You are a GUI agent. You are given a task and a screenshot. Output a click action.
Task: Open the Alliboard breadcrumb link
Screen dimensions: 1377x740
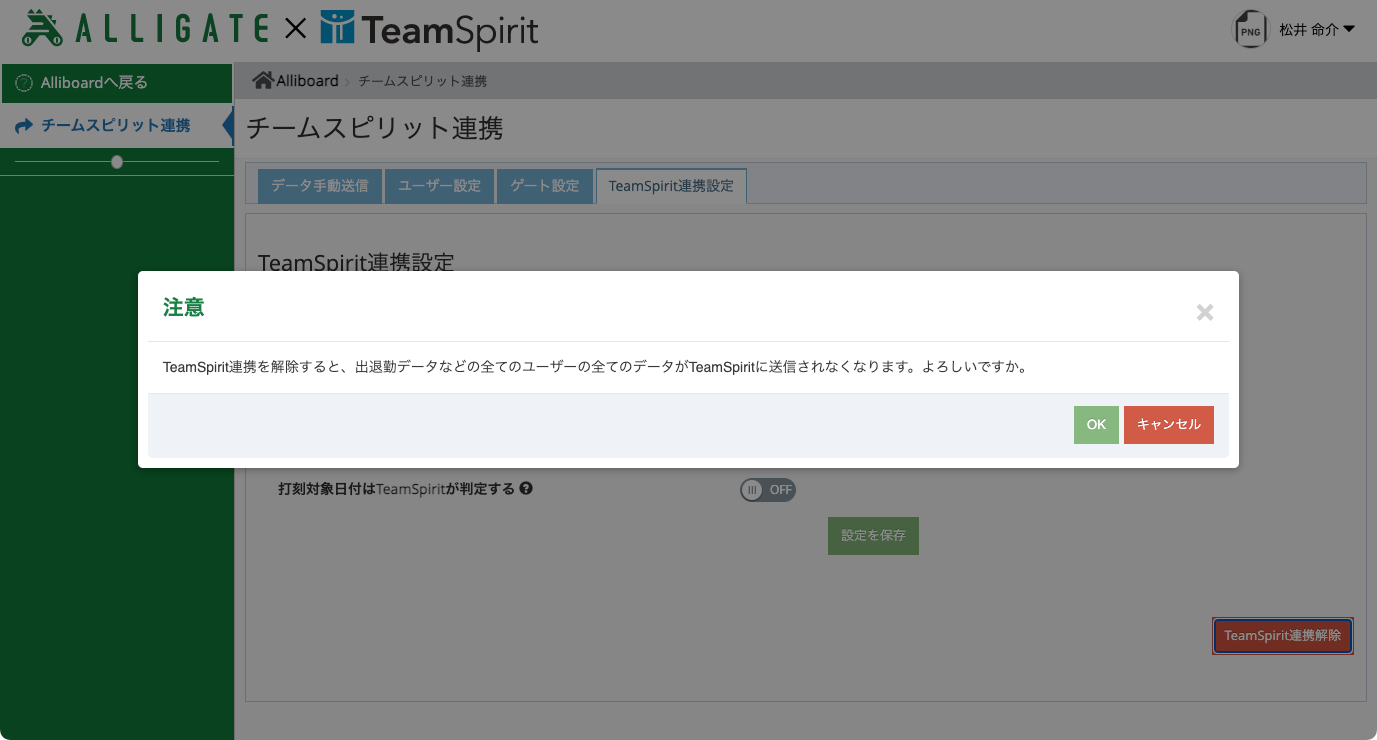coord(307,81)
